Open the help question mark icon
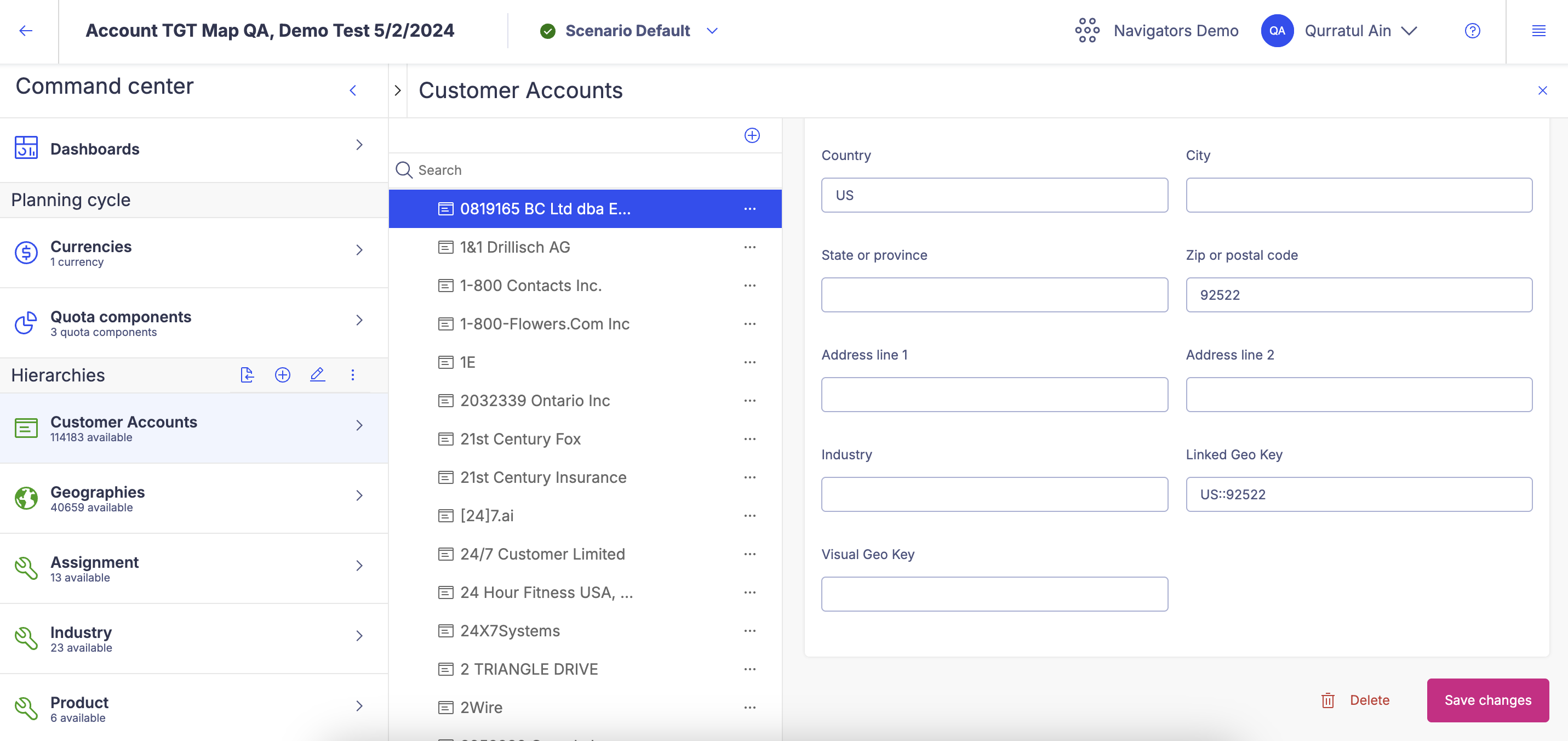This screenshot has width=1568, height=741. point(1472,31)
